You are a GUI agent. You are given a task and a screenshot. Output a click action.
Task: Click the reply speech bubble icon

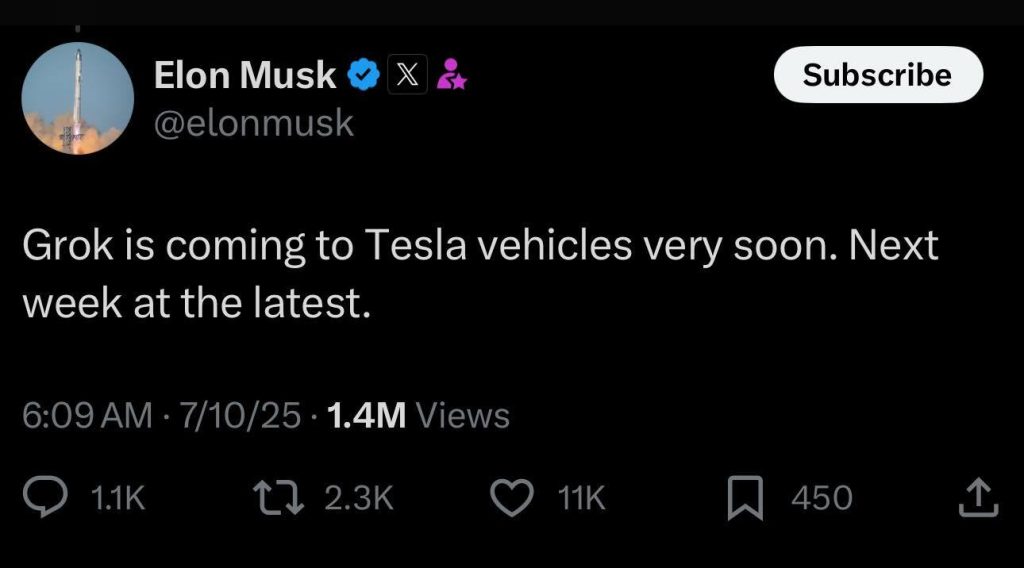tap(45, 498)
